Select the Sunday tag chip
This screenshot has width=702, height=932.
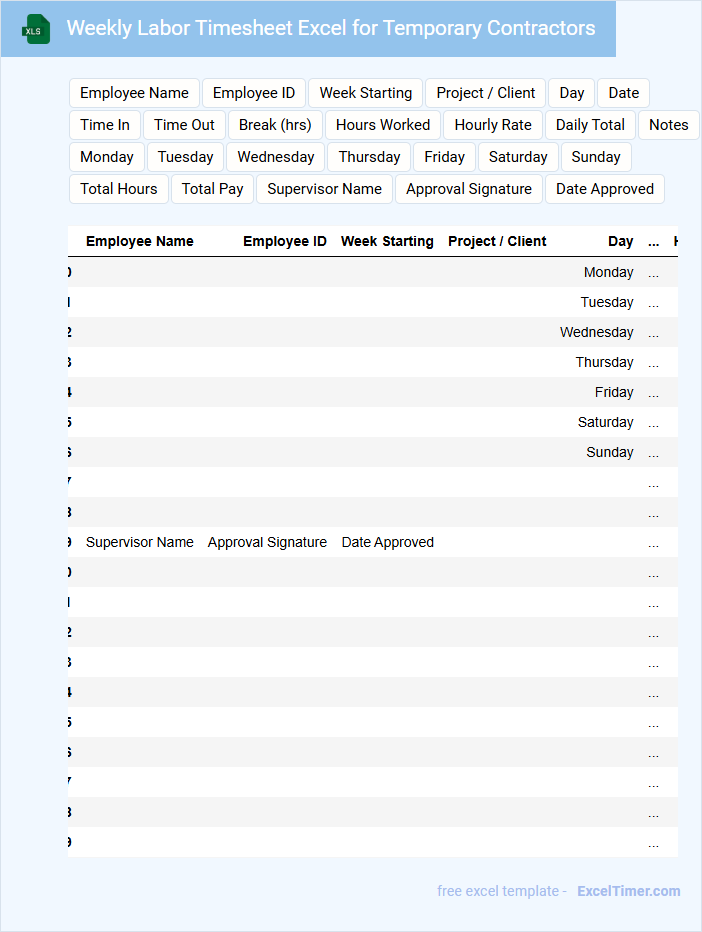[596, 157]
